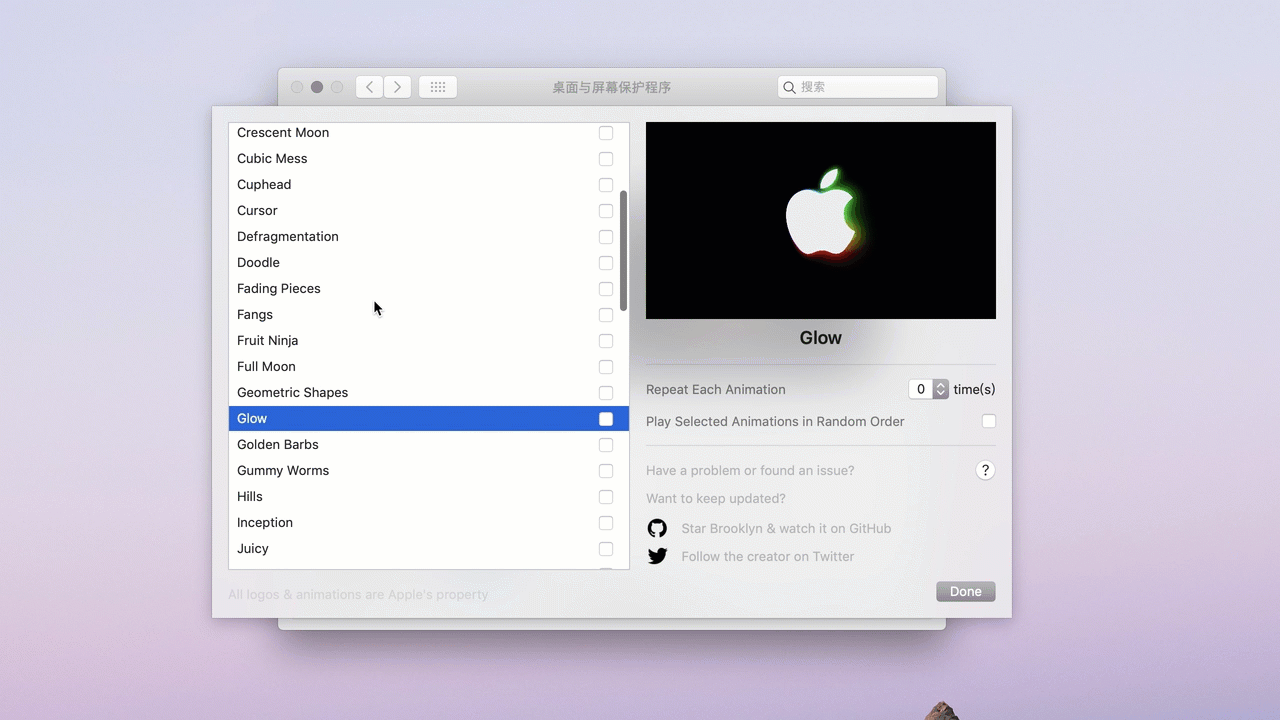Viewport: 1280px width, 720px height.
Task: Choose the Gummy Worms animation
Action: pos(429,471)
